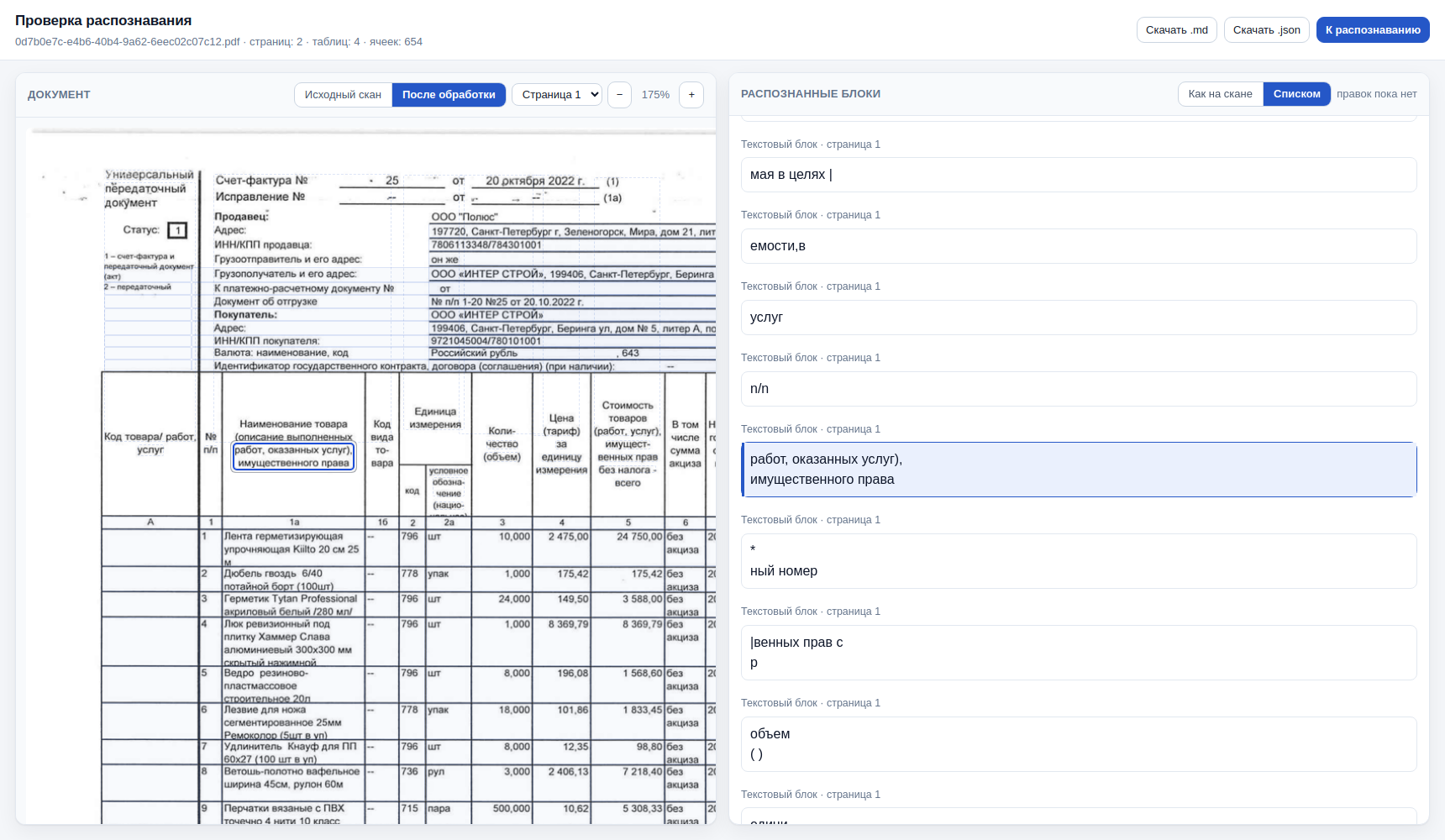
Task: Click 'Российский рубль' currency value in document
Action: (x=474, y=354)
